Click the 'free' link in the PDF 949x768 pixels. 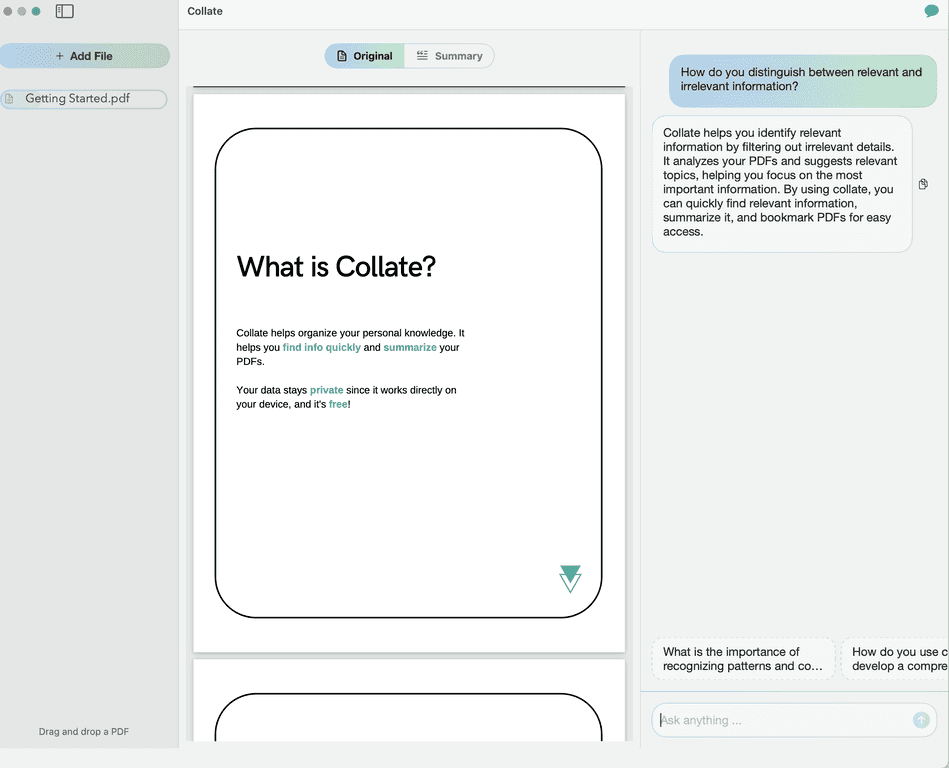[338, 404]
